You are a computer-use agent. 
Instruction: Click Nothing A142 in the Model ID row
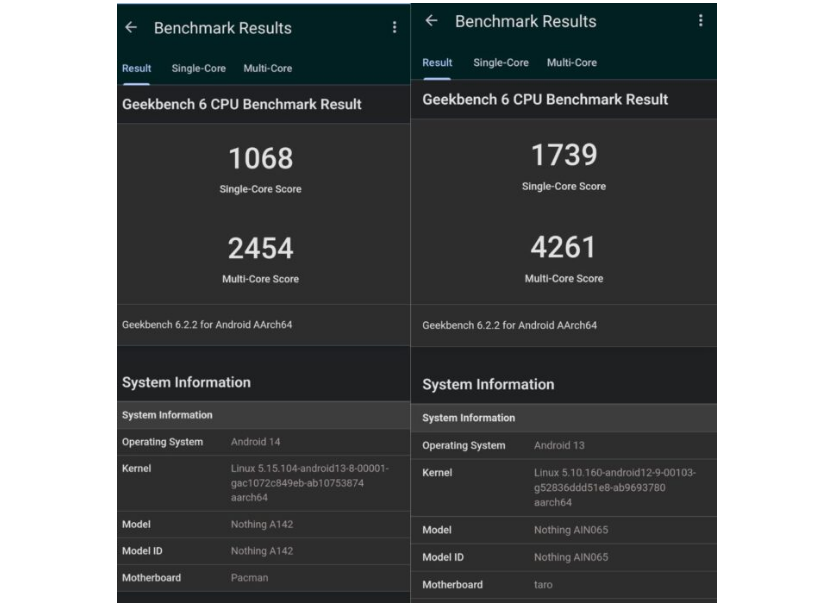pos(262,551)
